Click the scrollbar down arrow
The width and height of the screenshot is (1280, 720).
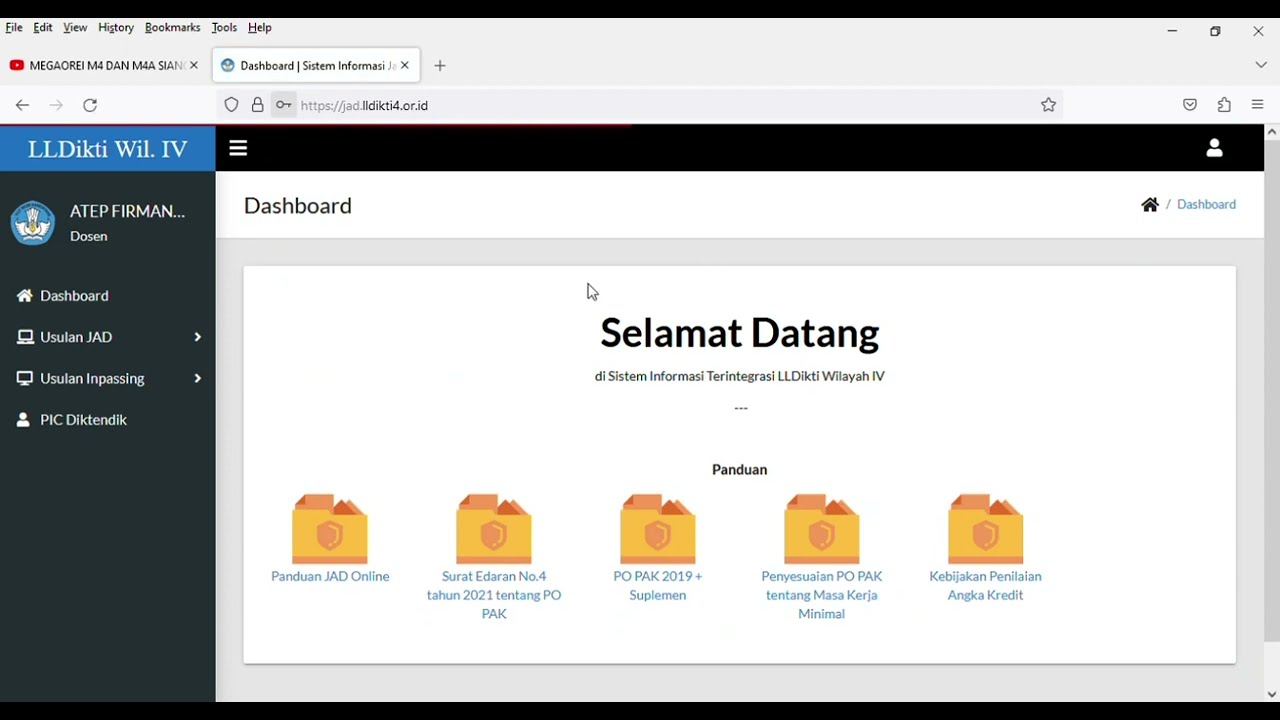coord(1272,694)
